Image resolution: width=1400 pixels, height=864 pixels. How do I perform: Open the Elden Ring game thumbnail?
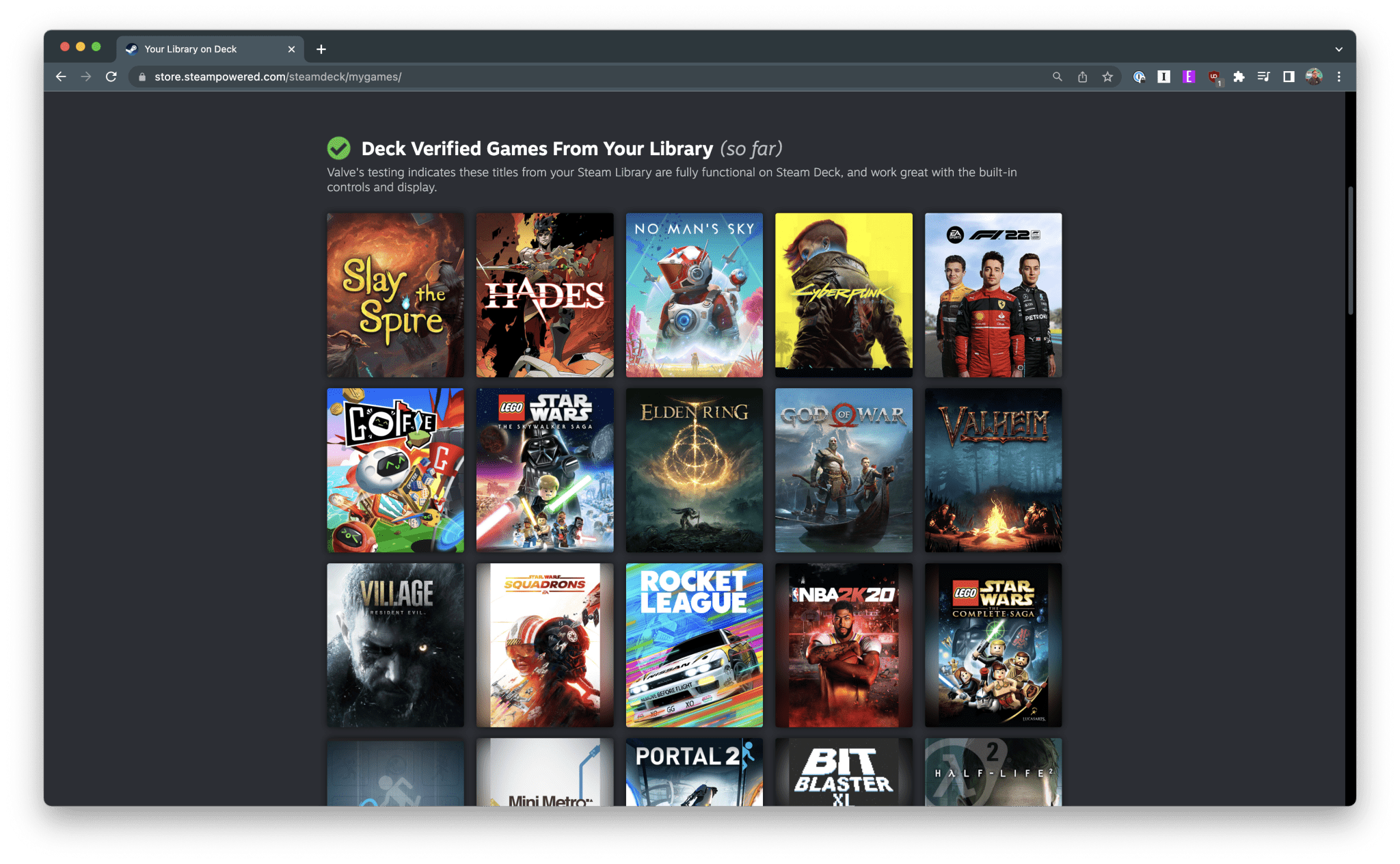(694, 470)
